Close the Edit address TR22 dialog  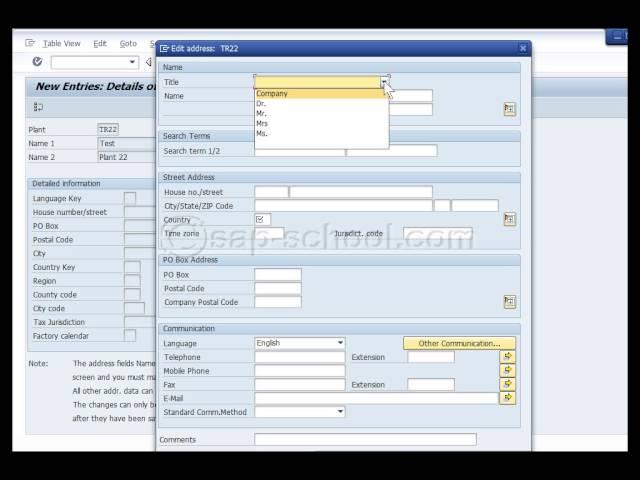coord(523,49)
